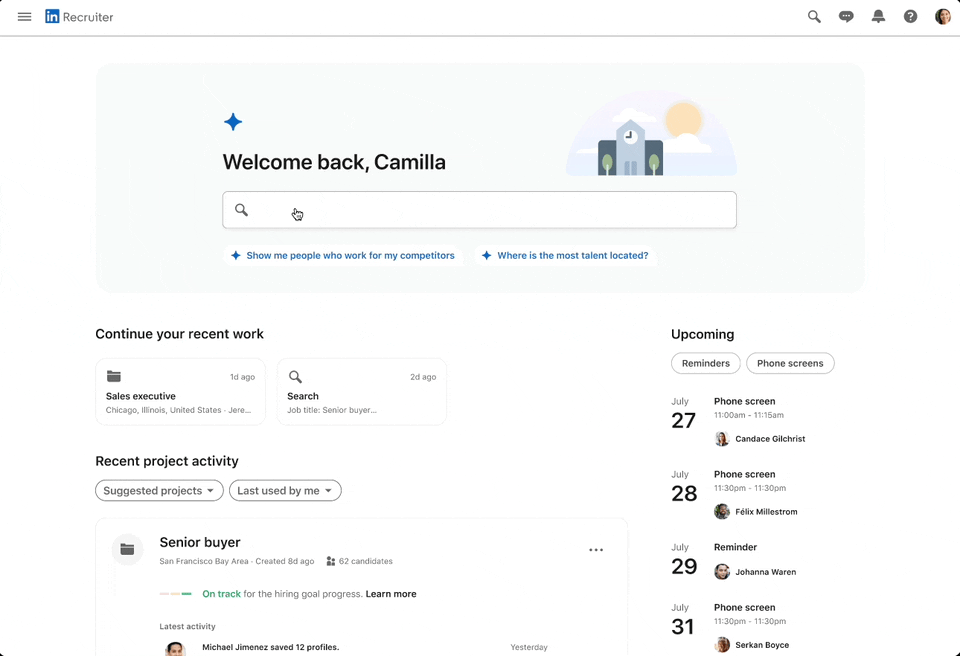Click the name Félix Millestrom
This screenshot has width=960, height=656.
click(x=766, y=511)
